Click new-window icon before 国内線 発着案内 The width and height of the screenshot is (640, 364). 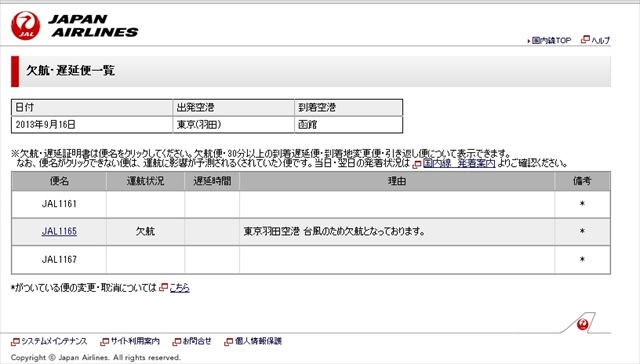[x=417, y=164]
